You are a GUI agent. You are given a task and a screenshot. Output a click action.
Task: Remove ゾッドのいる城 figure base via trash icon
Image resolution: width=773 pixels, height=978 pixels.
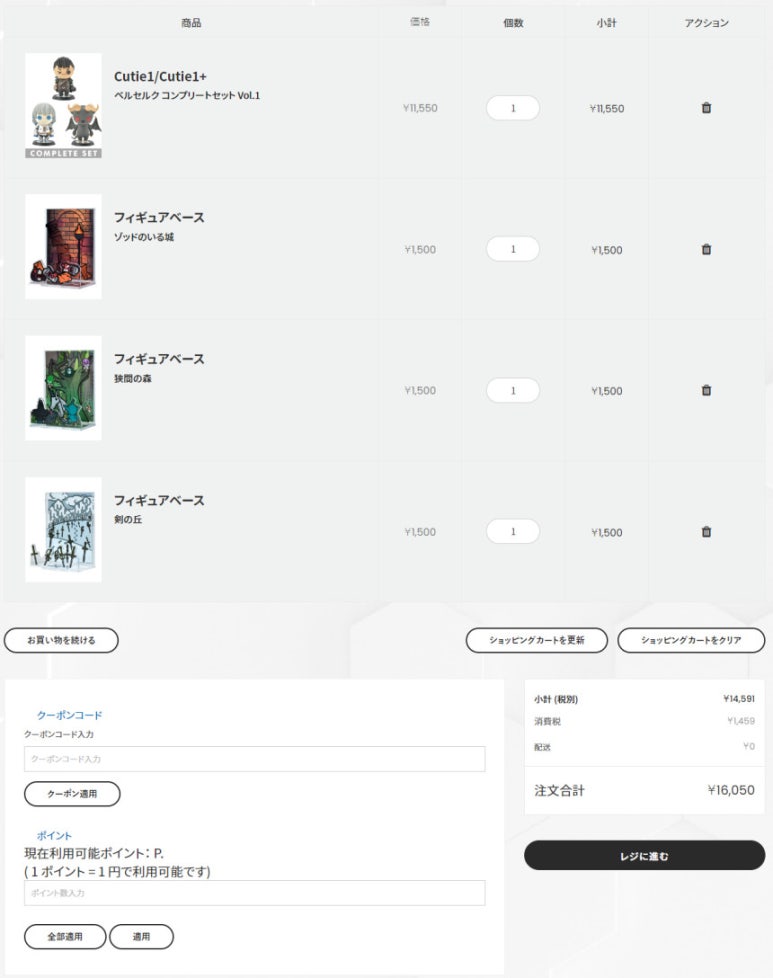click(x=706, y=249)
